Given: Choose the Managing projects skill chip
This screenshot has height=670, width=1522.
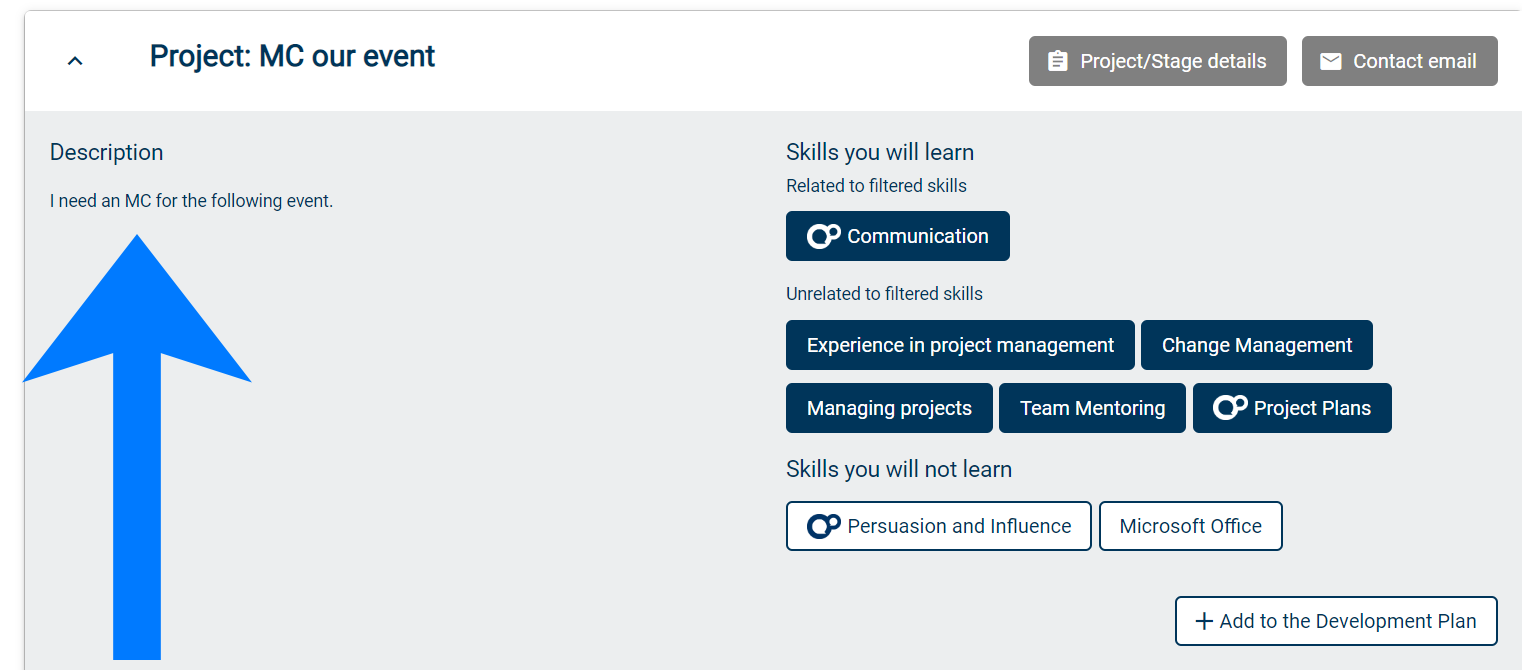Looking at the screenshot, I should tap(889, 408).
